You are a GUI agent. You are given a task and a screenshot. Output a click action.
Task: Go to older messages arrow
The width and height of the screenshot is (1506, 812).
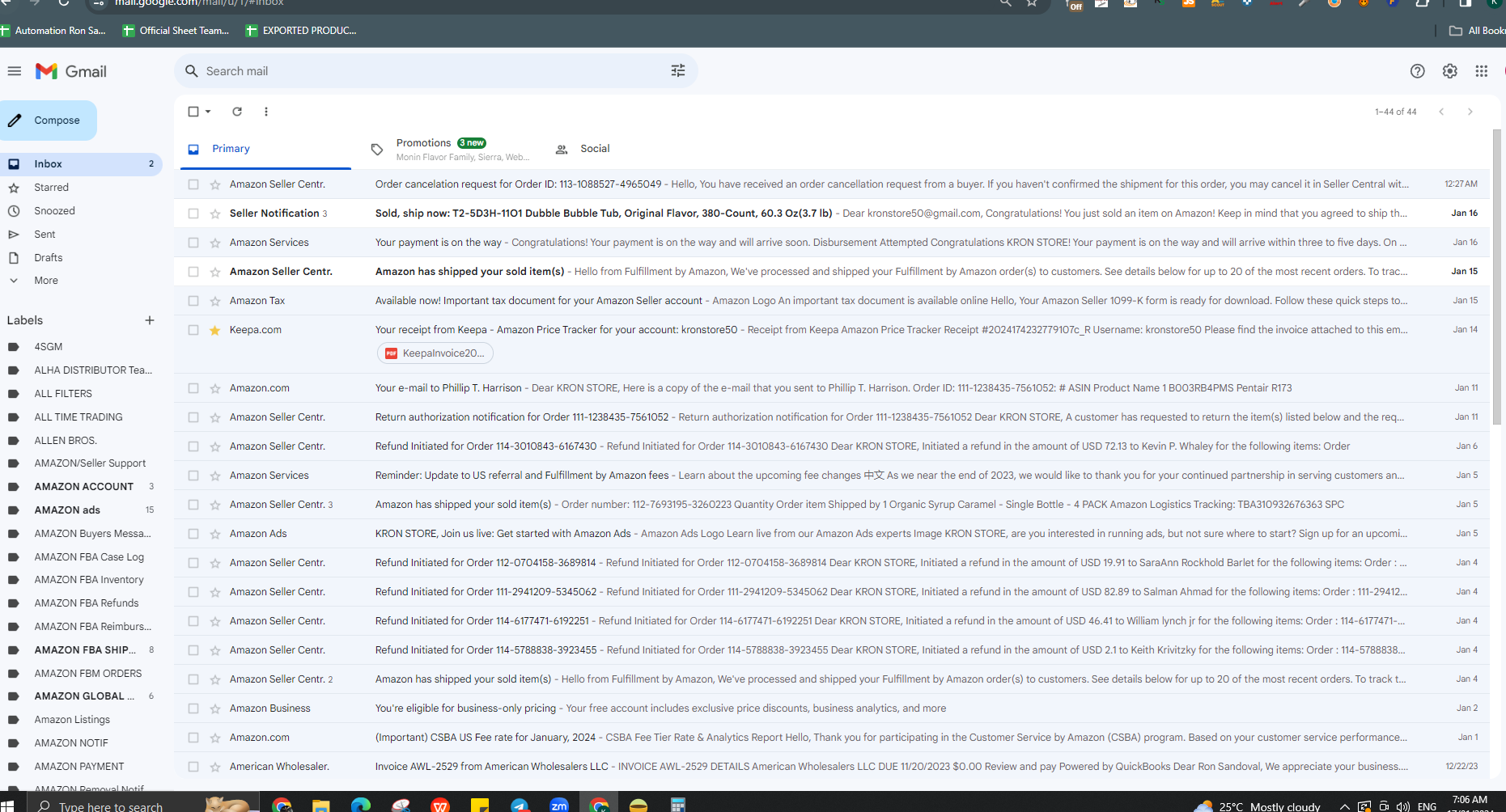click(1470, 112)
